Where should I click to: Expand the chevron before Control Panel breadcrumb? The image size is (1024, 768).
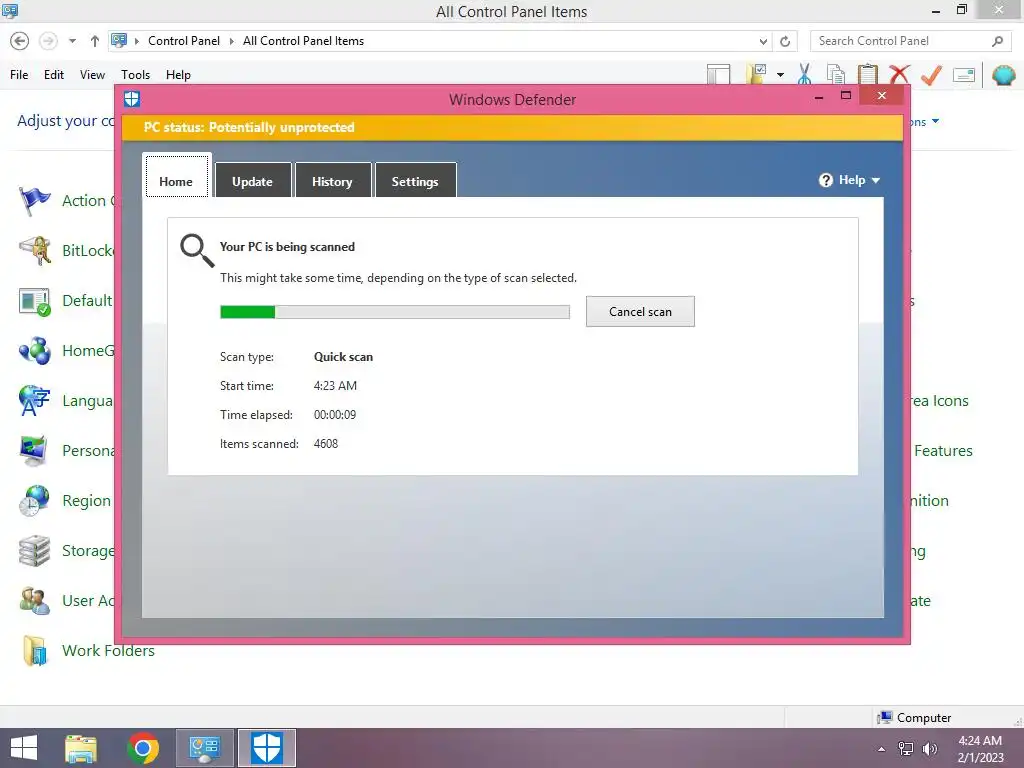tap(137, 41)
